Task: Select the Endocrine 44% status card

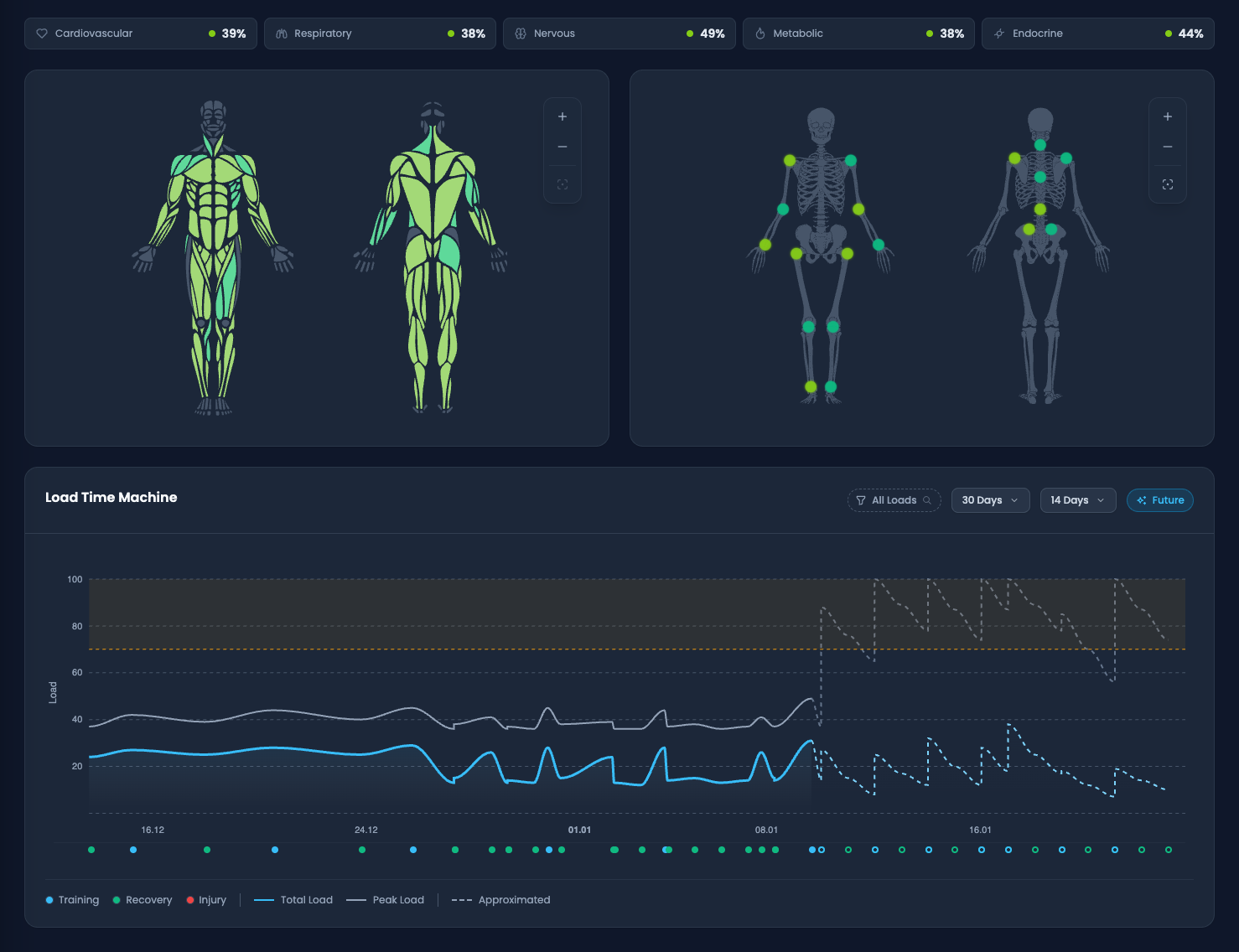Action: click(x=1097, y=34)
